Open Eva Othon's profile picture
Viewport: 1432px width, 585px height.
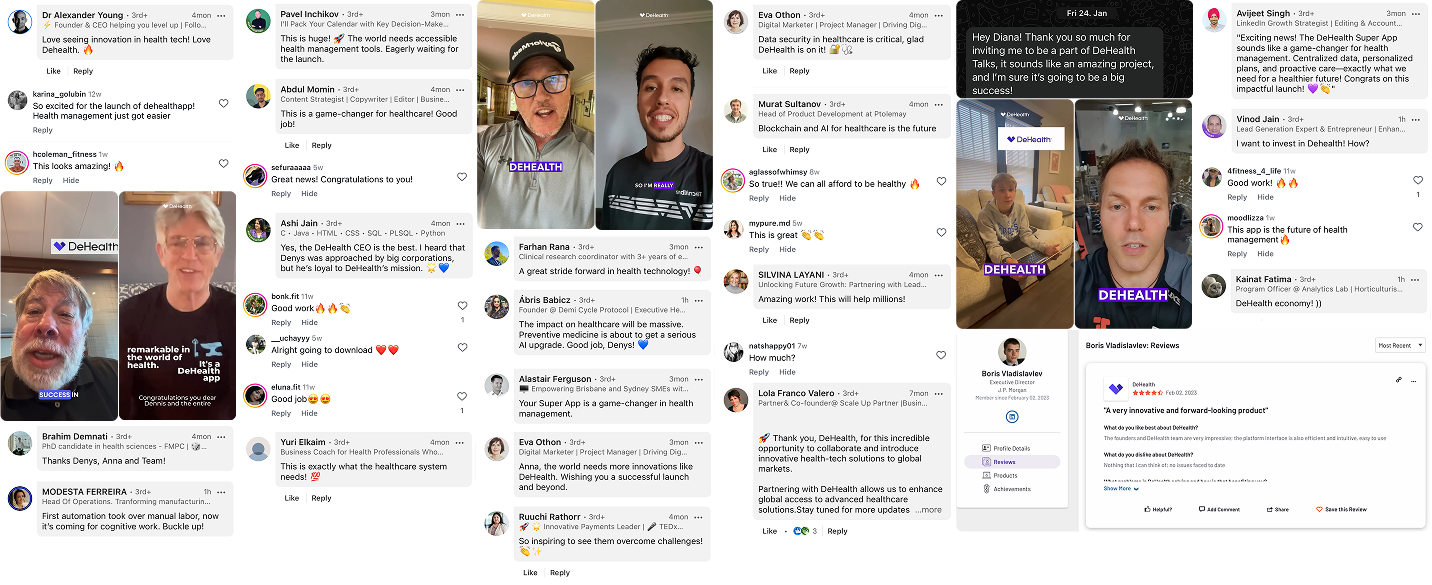pyautogui.click(x=736, y=21)
